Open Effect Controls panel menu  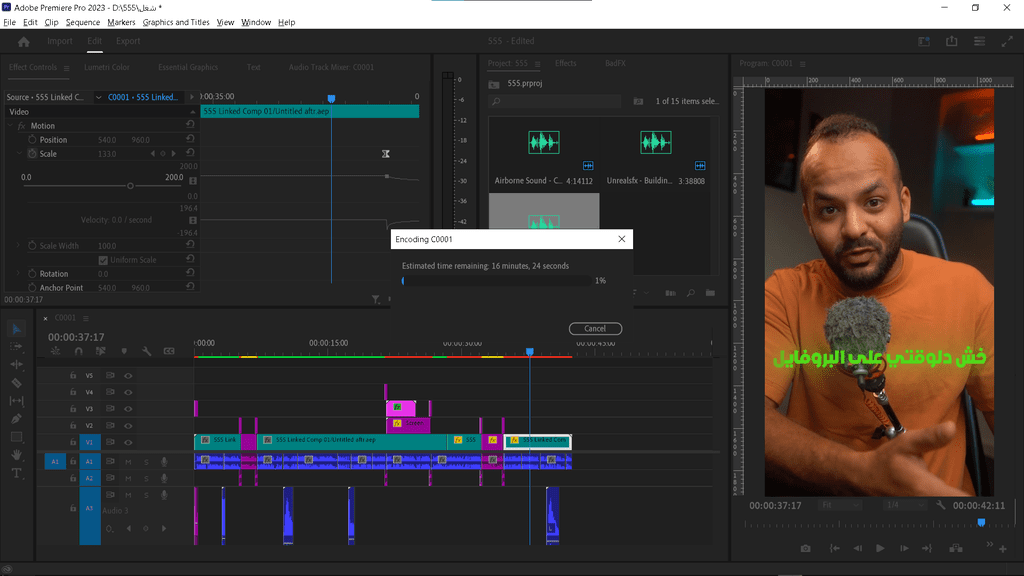coord(66,68)
